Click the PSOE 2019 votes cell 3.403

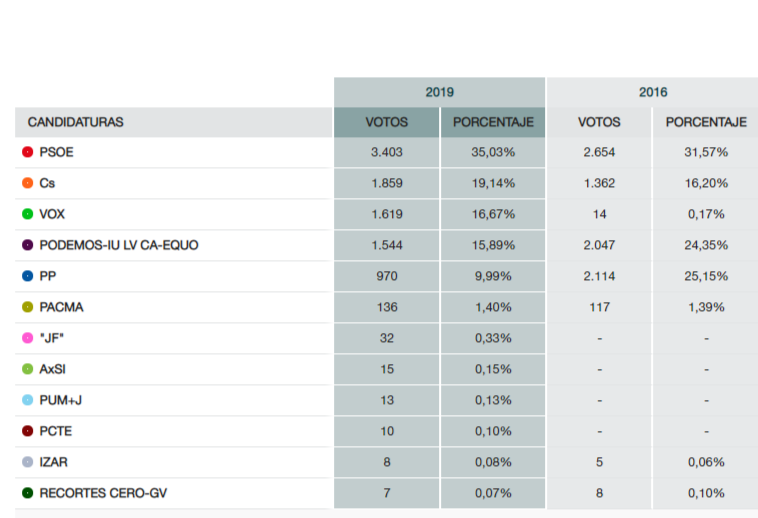pos(386,153)
